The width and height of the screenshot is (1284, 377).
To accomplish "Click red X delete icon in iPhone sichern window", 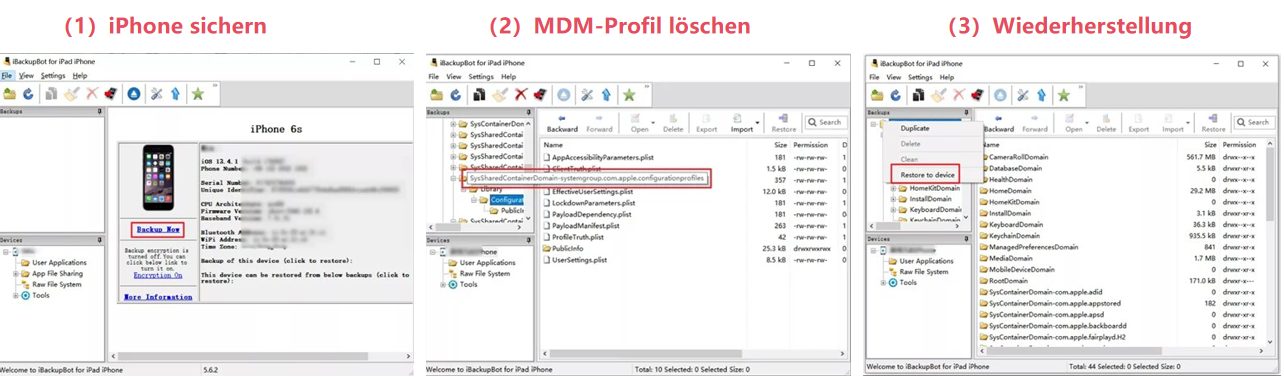I will [91, 94].
